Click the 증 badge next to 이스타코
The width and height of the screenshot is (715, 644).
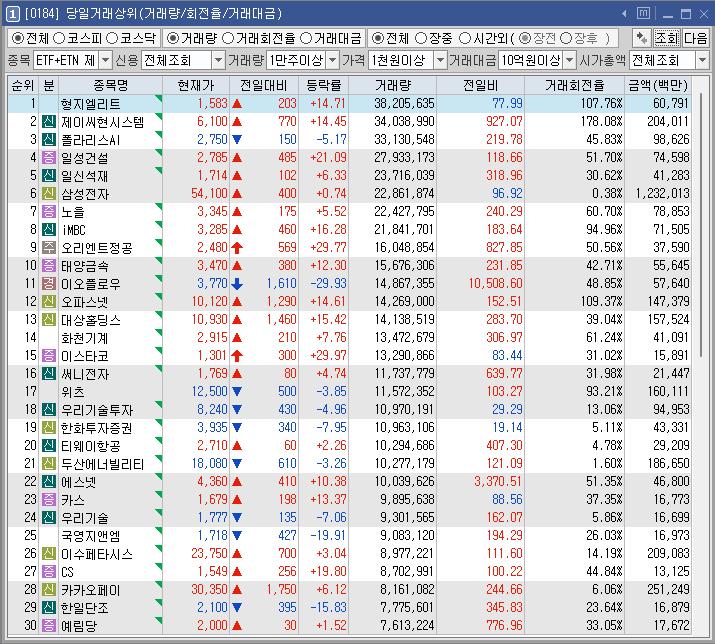(x=49, y=356)
